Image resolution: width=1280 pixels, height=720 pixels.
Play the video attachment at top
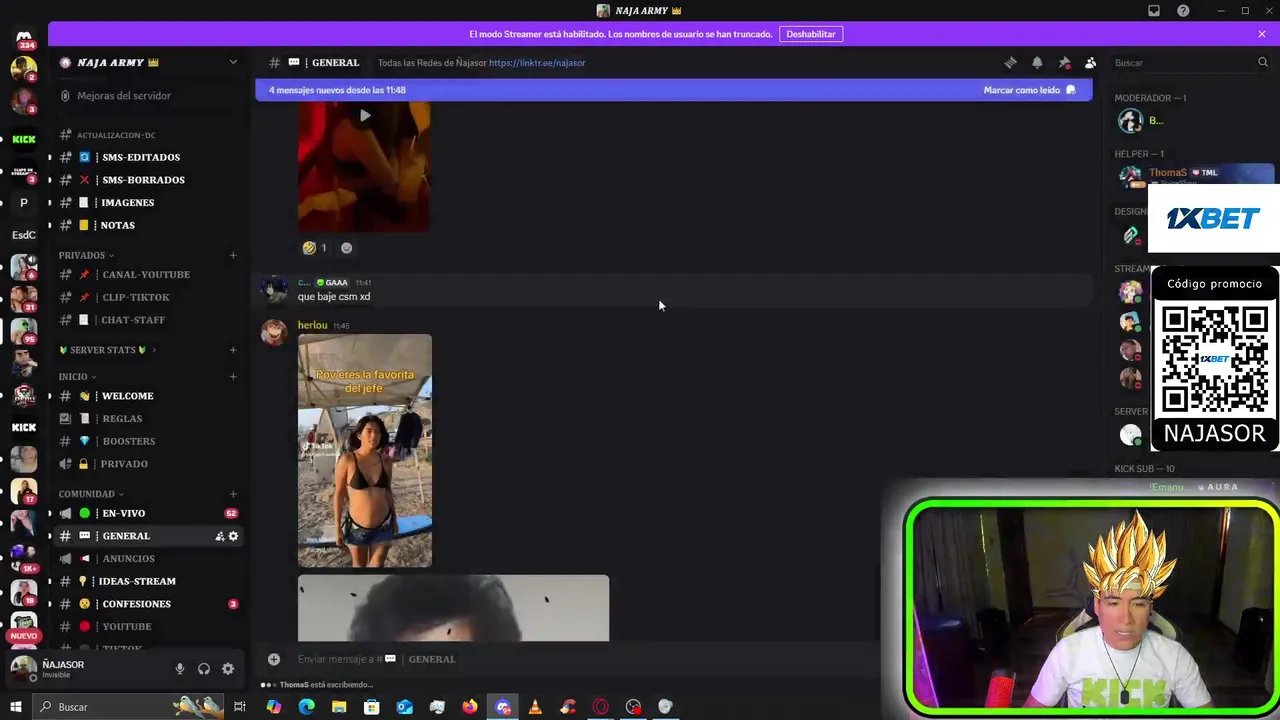365,116
